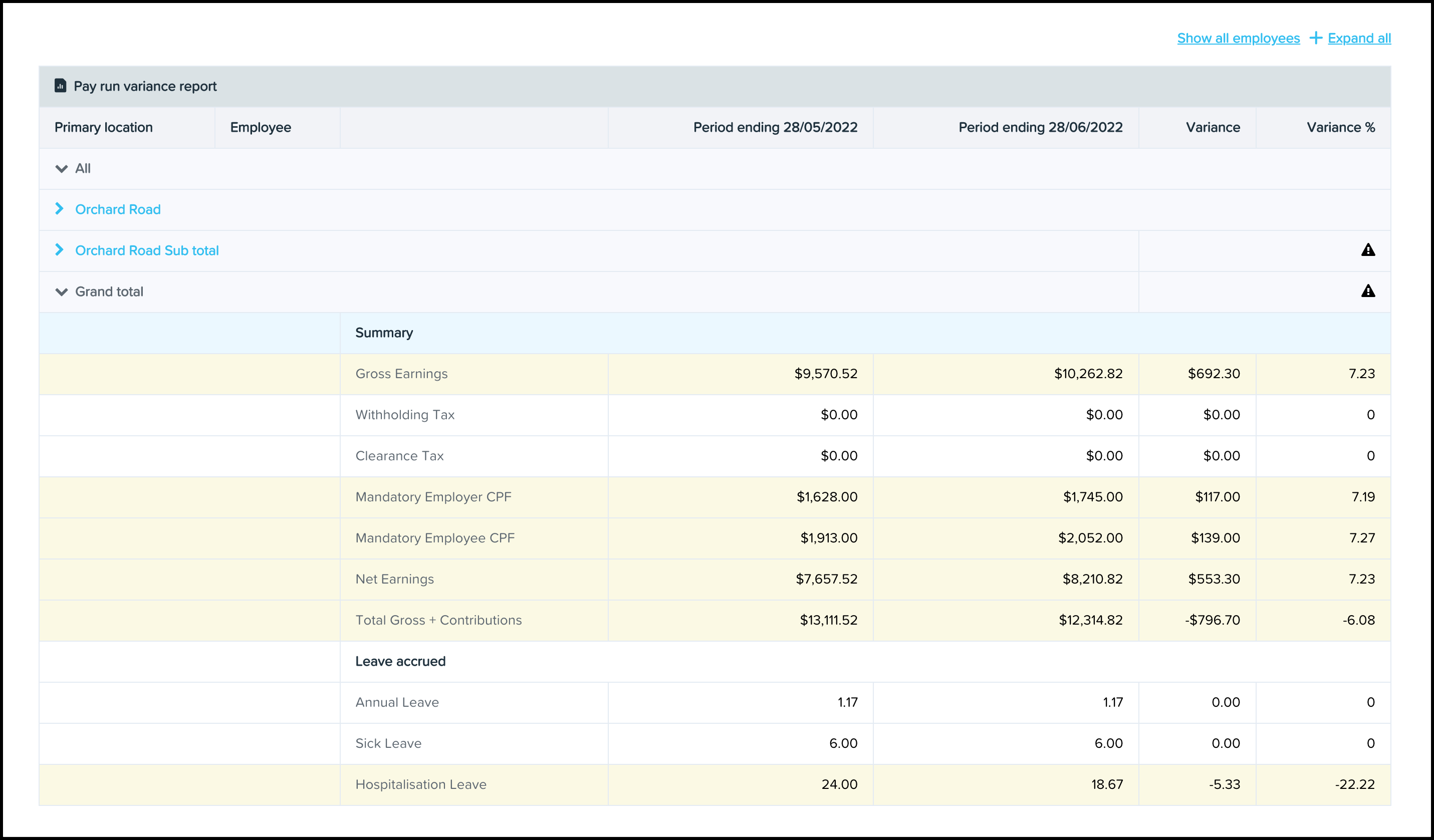The width and height of the screenshot is (1434, 840).
Task: Click the Expand all link
Action: [x=1359, y=38]
